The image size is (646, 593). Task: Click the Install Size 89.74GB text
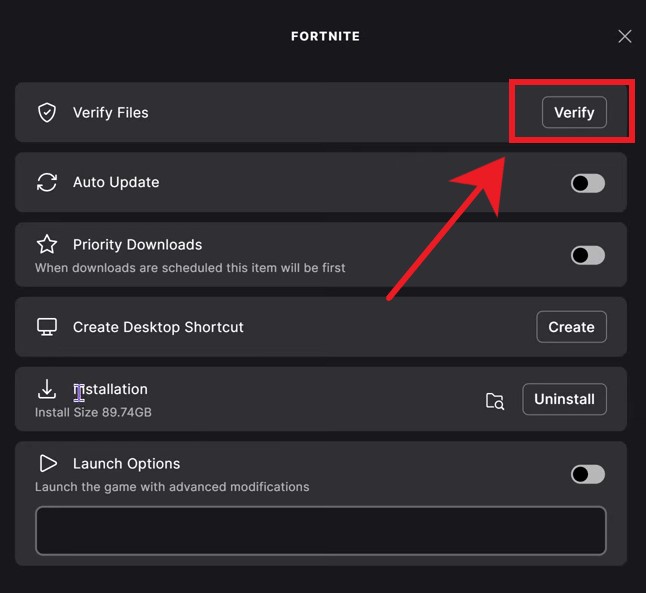click(x=93, y=412)
